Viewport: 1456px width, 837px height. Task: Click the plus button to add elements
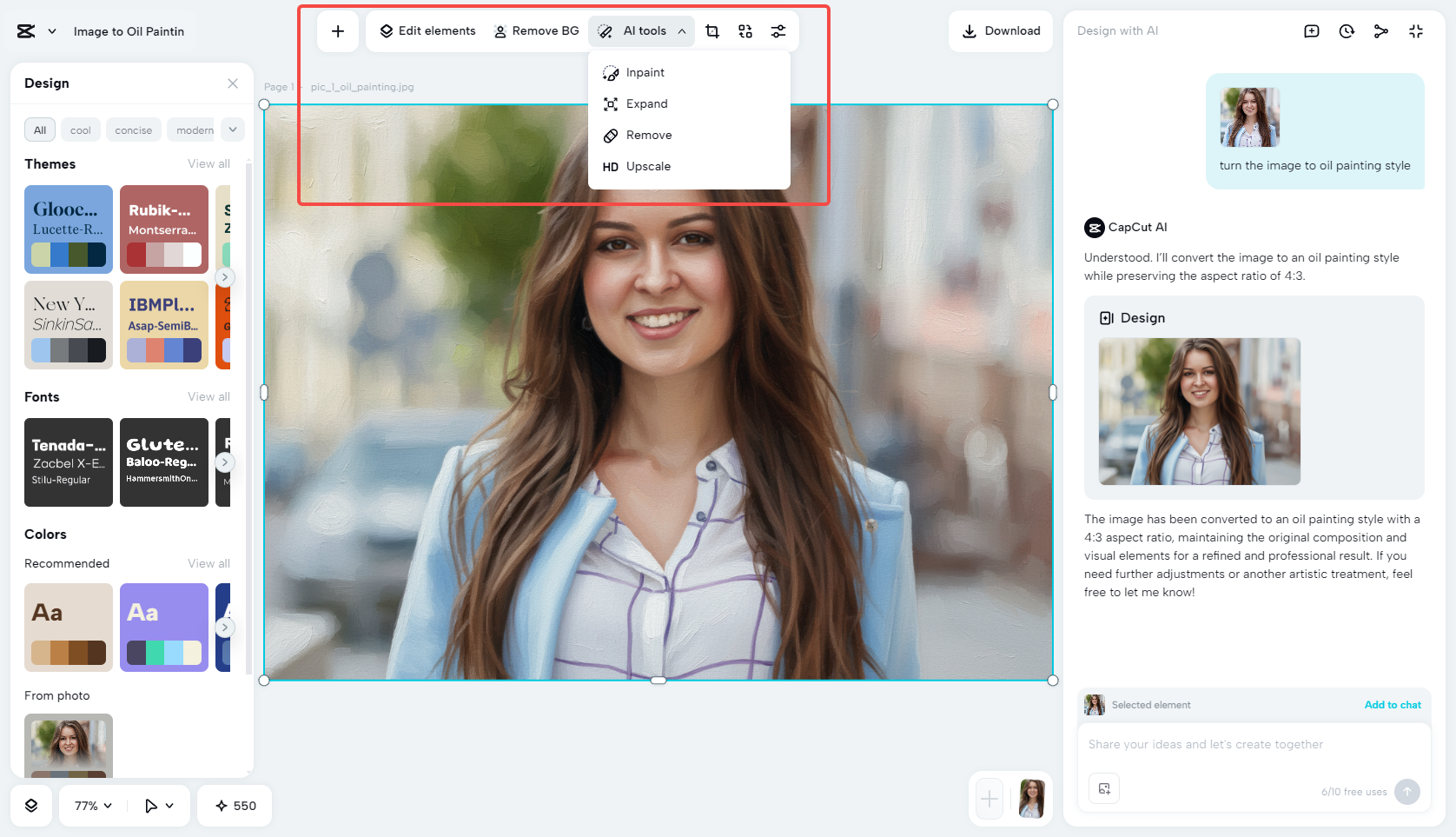click(x=337, y=30)
